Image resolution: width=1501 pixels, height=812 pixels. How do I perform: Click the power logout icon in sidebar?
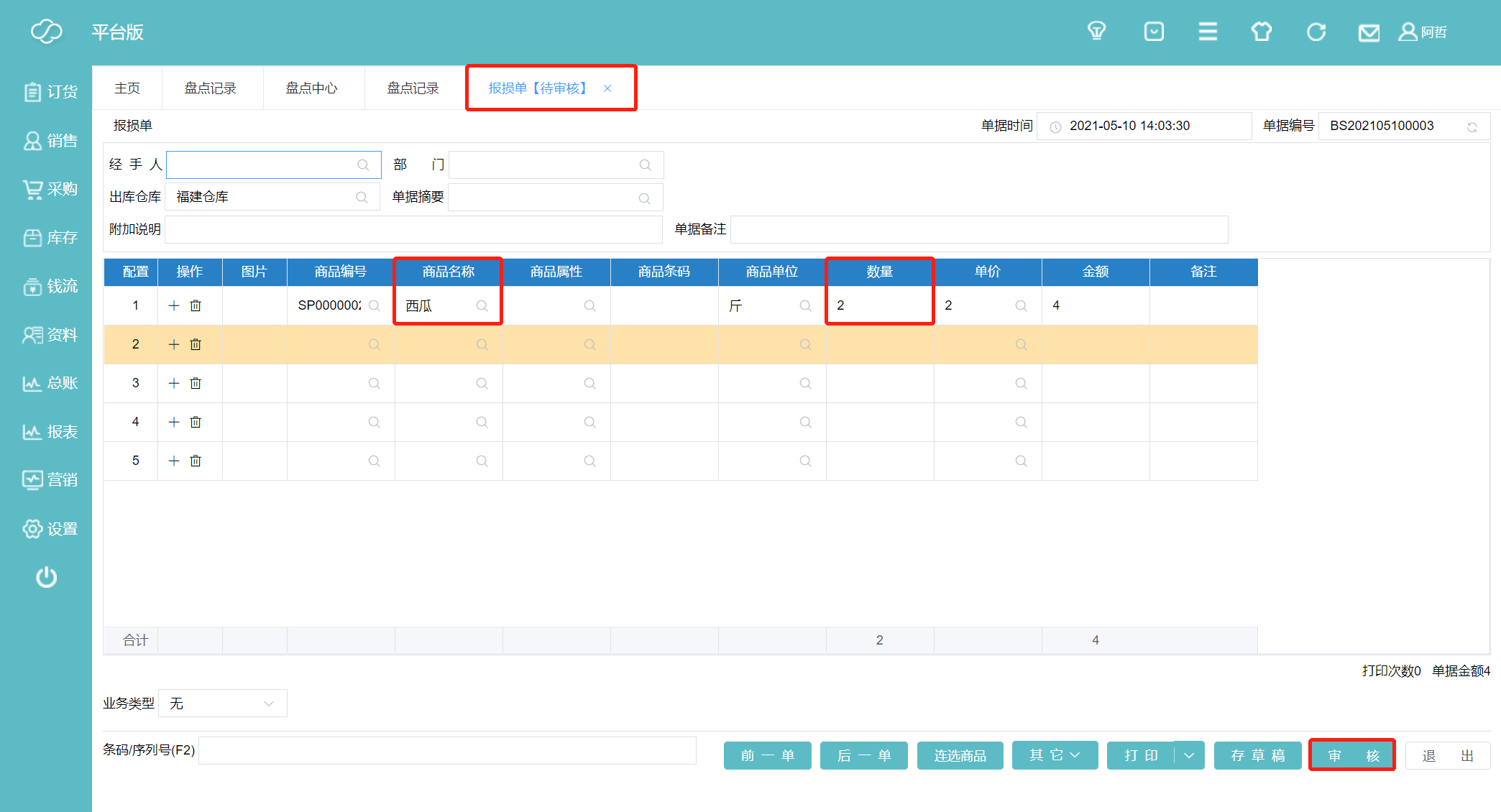[x=47, y=577]
